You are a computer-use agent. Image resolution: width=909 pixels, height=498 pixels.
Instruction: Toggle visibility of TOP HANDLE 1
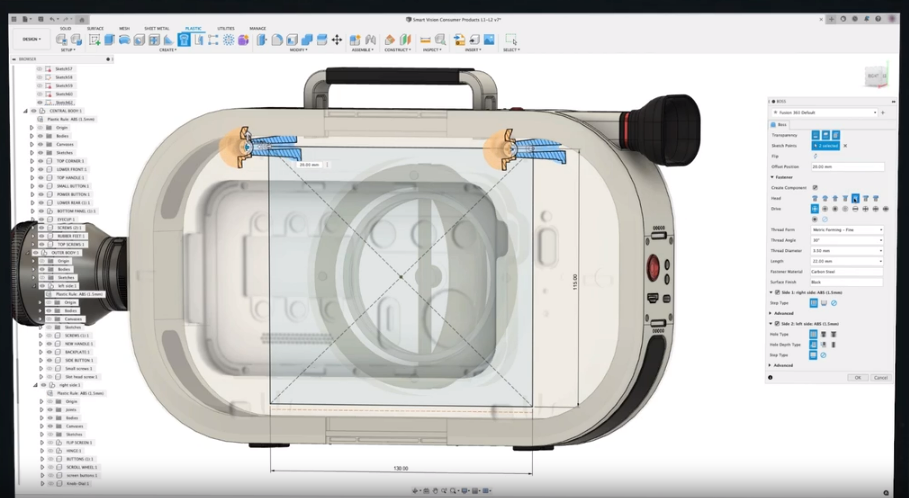(x=41, y=177)
